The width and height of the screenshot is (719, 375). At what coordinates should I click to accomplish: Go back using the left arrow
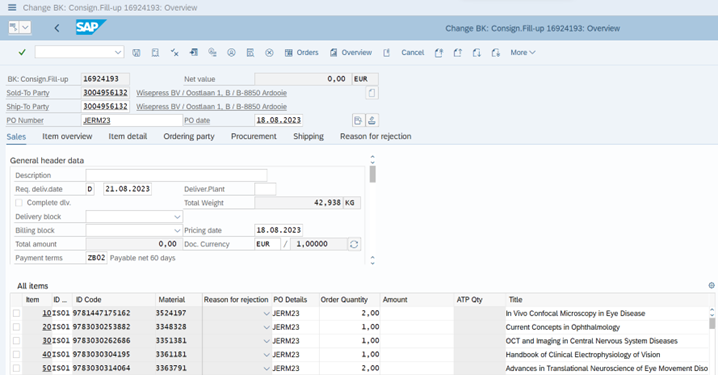pyautogui.click(x=57, y=28)
